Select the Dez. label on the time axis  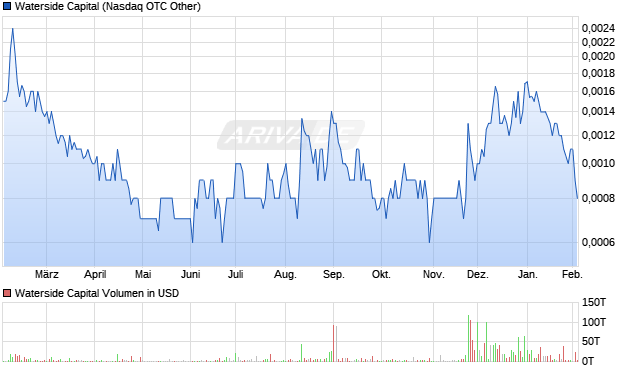click(x=477, y=274)
